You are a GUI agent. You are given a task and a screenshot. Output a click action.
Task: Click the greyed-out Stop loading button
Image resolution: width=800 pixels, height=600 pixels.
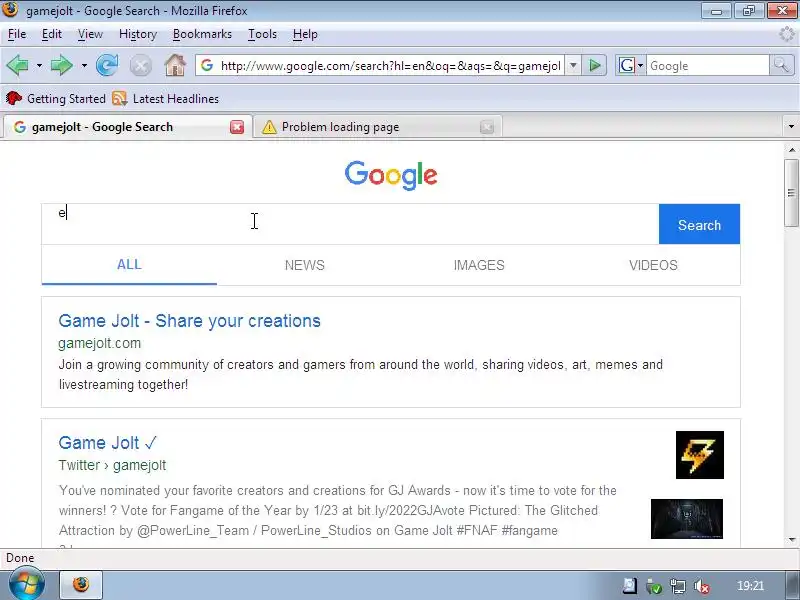(141, 66)
